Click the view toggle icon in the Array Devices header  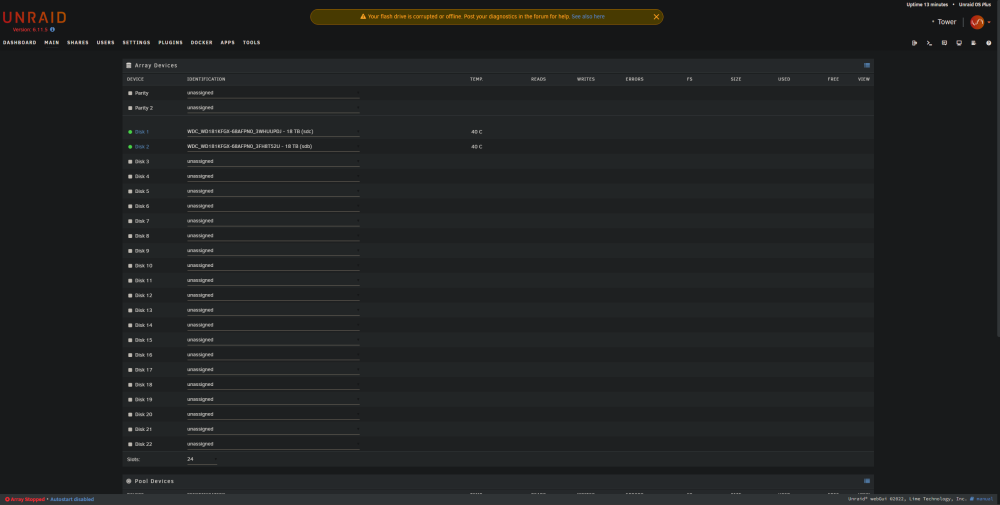click(x=867, y=65)
